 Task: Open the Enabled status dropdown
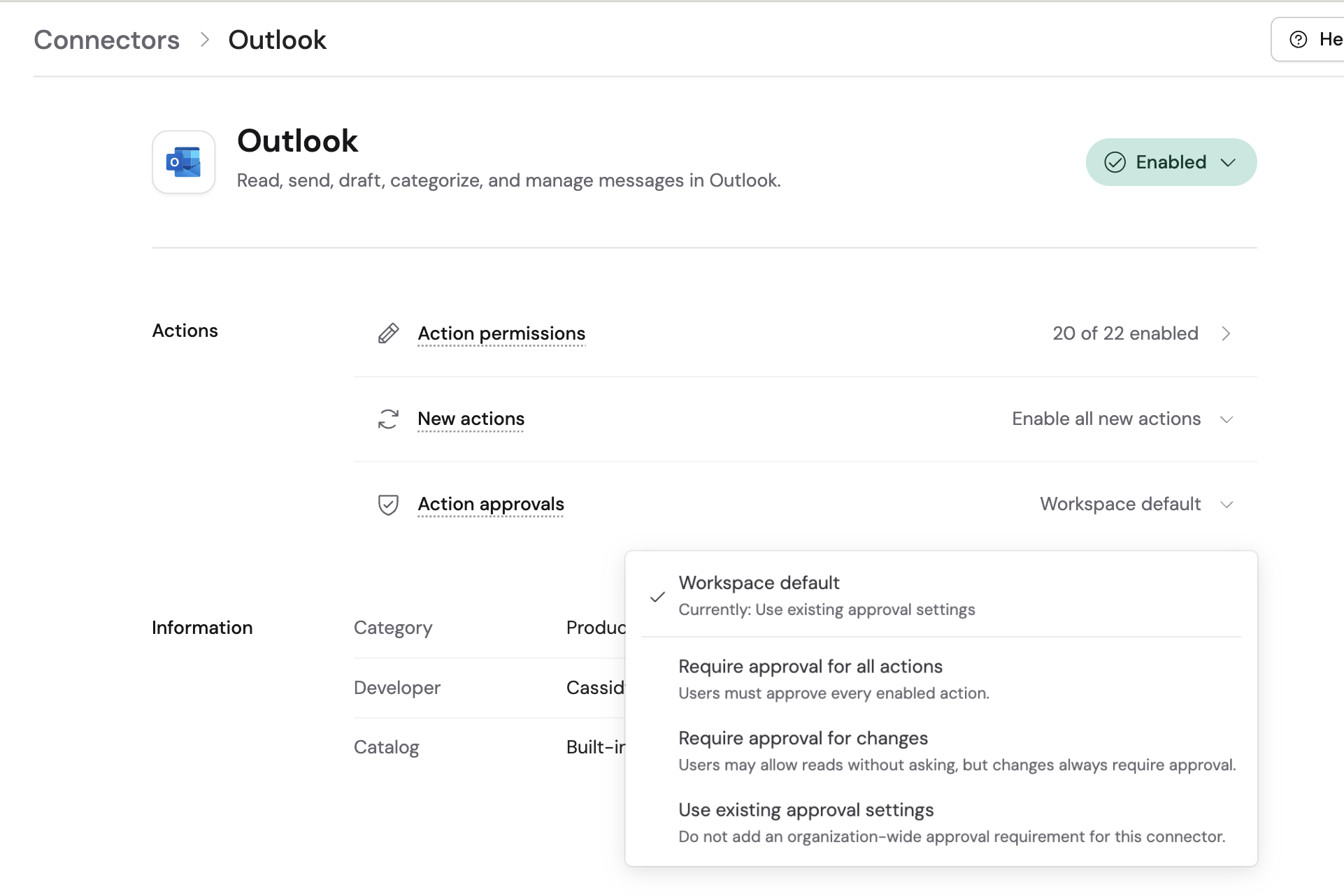pos(1171,162)
